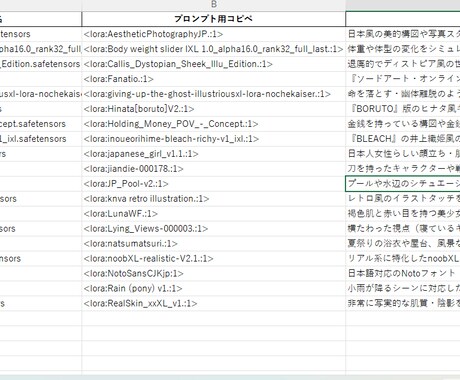
Task: Click cell <lora:Callis_Dystopian_Sheek_Illu_Edition.:1>
Action: pos(214,64)
